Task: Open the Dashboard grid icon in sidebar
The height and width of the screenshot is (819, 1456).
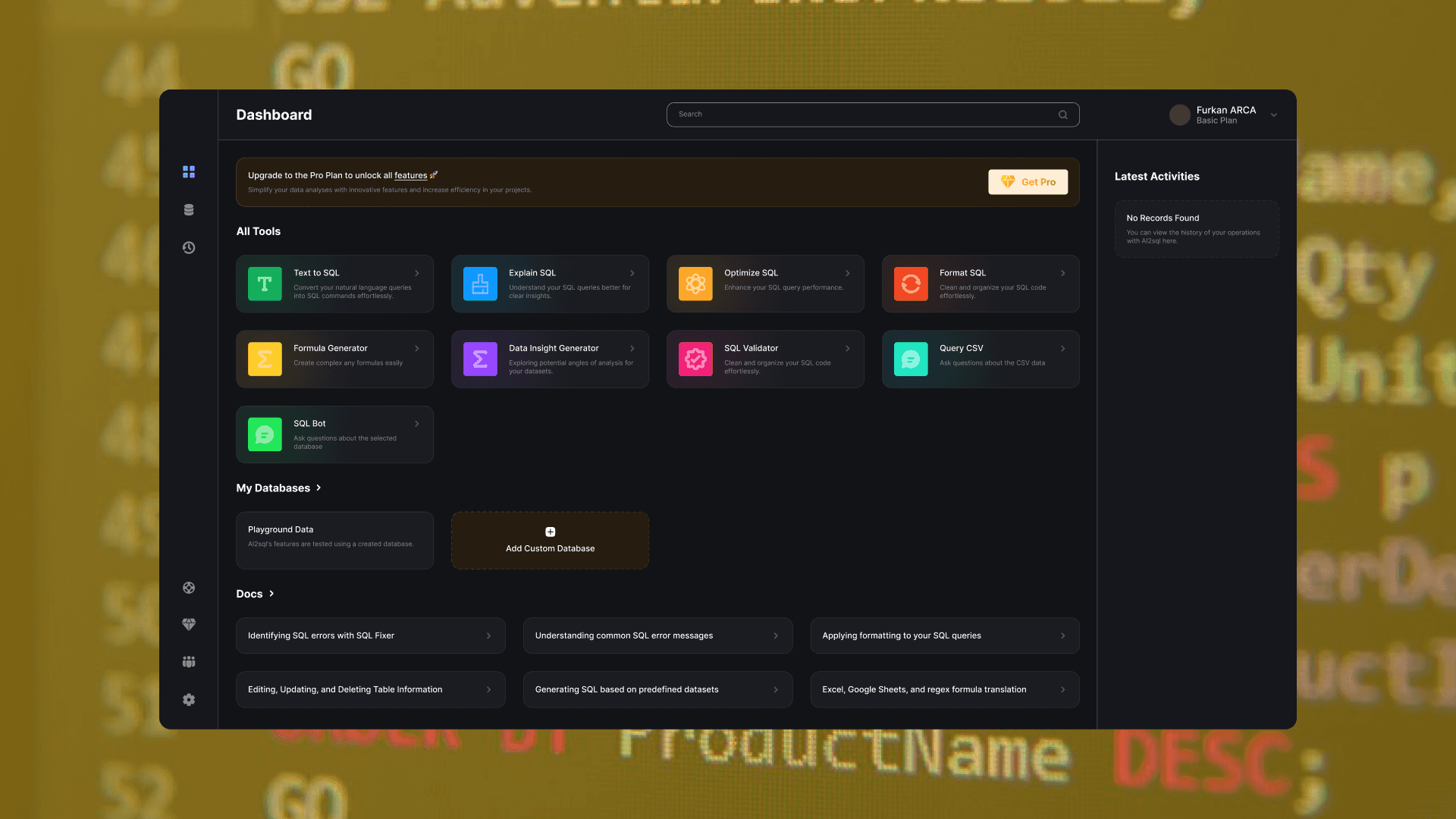Action: tap(189, 172)
